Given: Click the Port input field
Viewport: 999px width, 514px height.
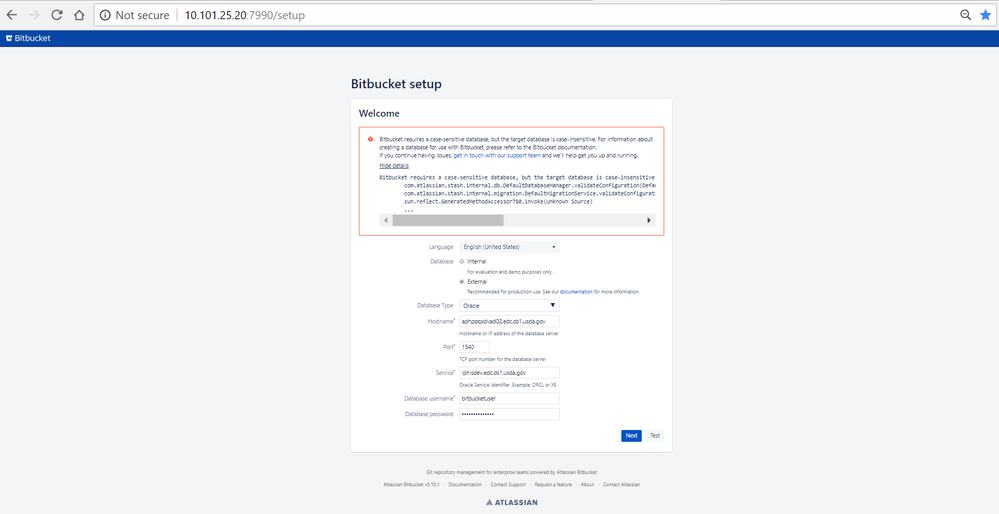Looking at the screenshot, I should [x=475, y=347].
